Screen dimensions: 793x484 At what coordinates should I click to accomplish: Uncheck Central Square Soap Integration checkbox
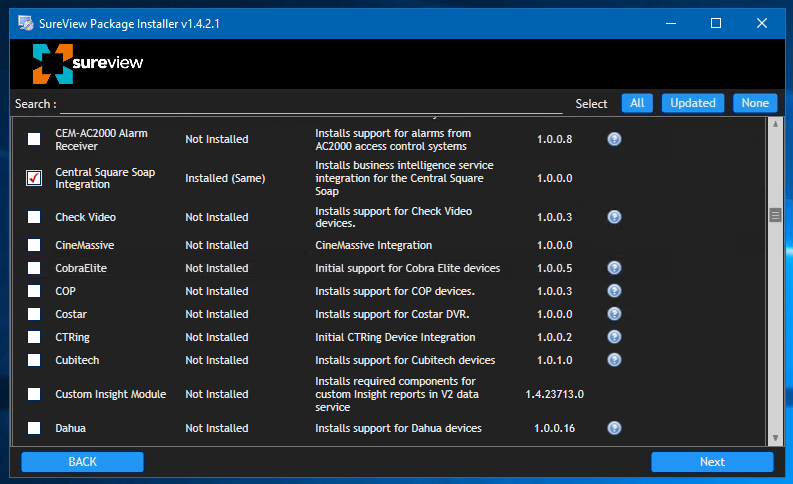point(34,178)
